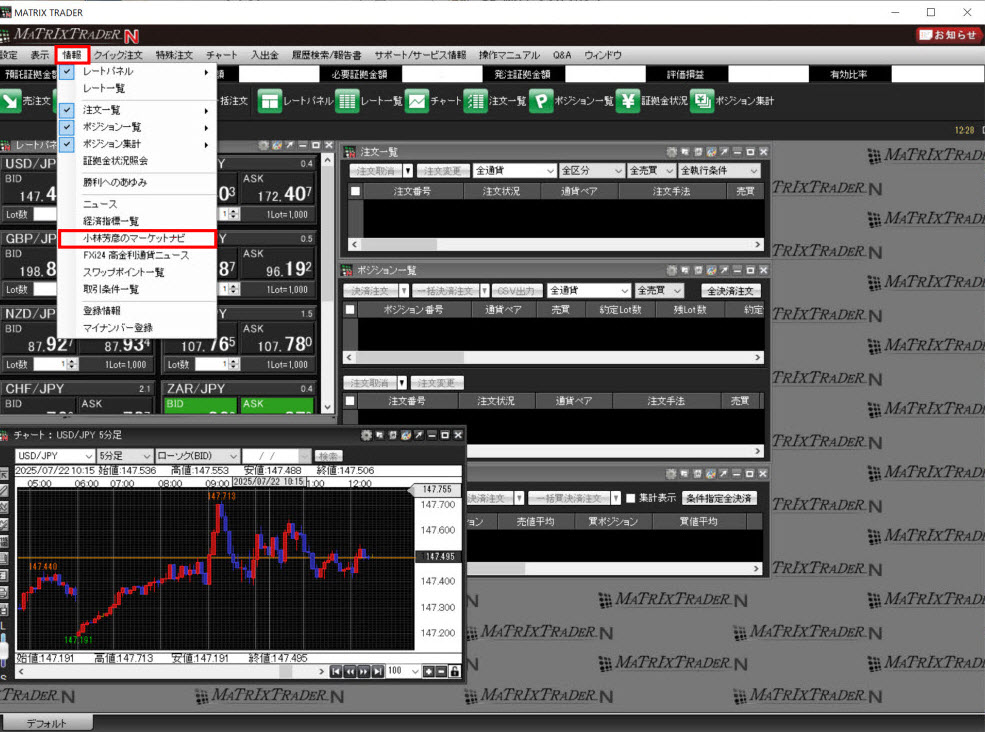Click pop-out arrow icon in chart window header
The image size is (985, 732).
click(x=418, y=435)
